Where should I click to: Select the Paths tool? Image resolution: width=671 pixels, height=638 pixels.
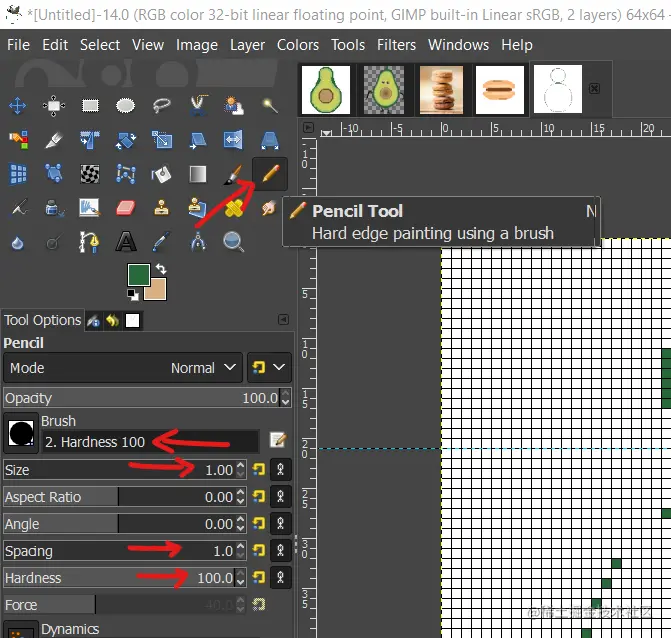tap(89, 243)
